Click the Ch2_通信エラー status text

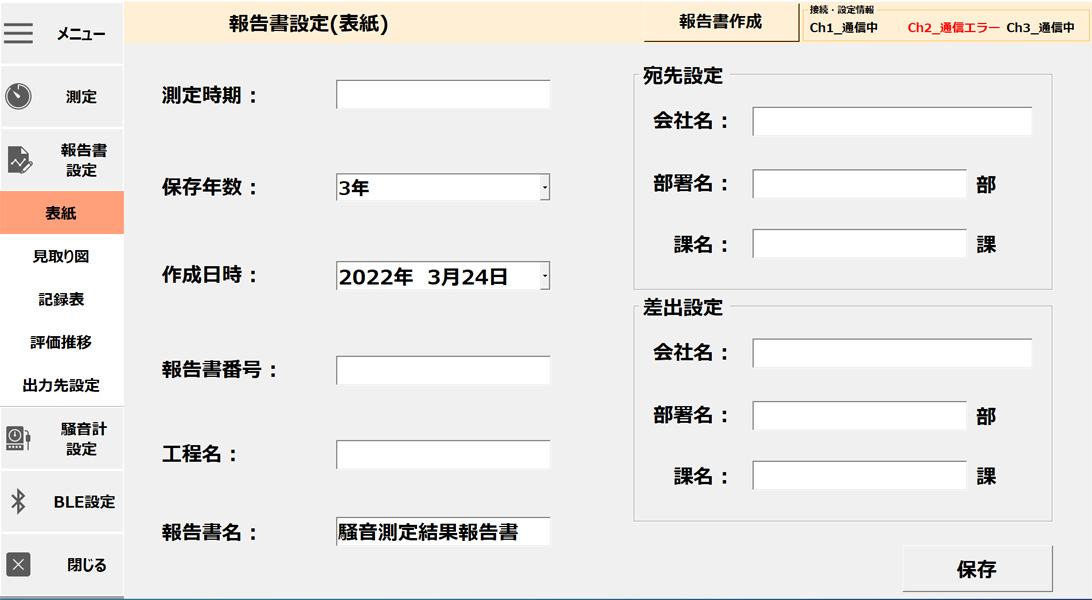click(953, 28)
